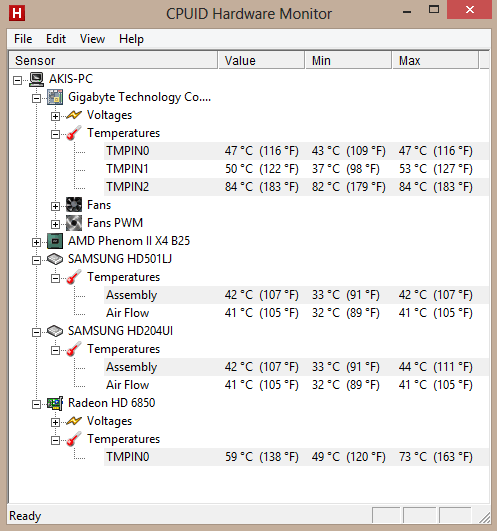The width and height of the screenshot is (497, 531).
Task: Expand the Fans node under Gigabyte
Action: coord(55,206)
